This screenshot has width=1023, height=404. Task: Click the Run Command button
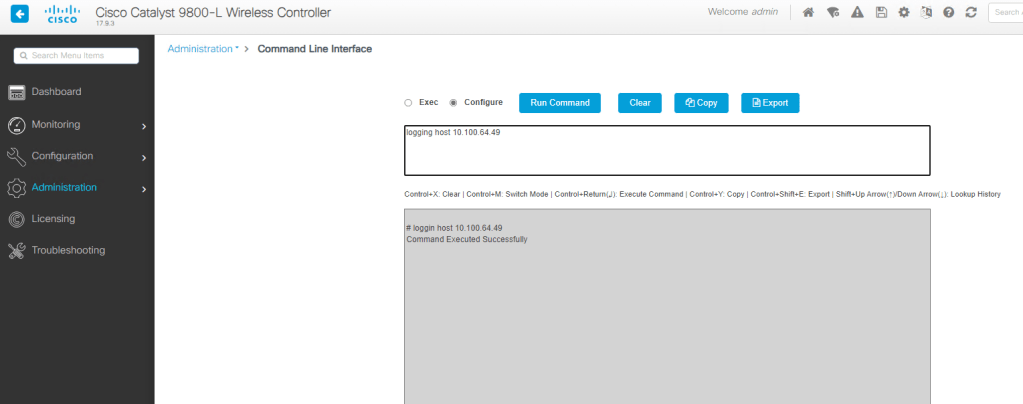(x=560, y=103)
